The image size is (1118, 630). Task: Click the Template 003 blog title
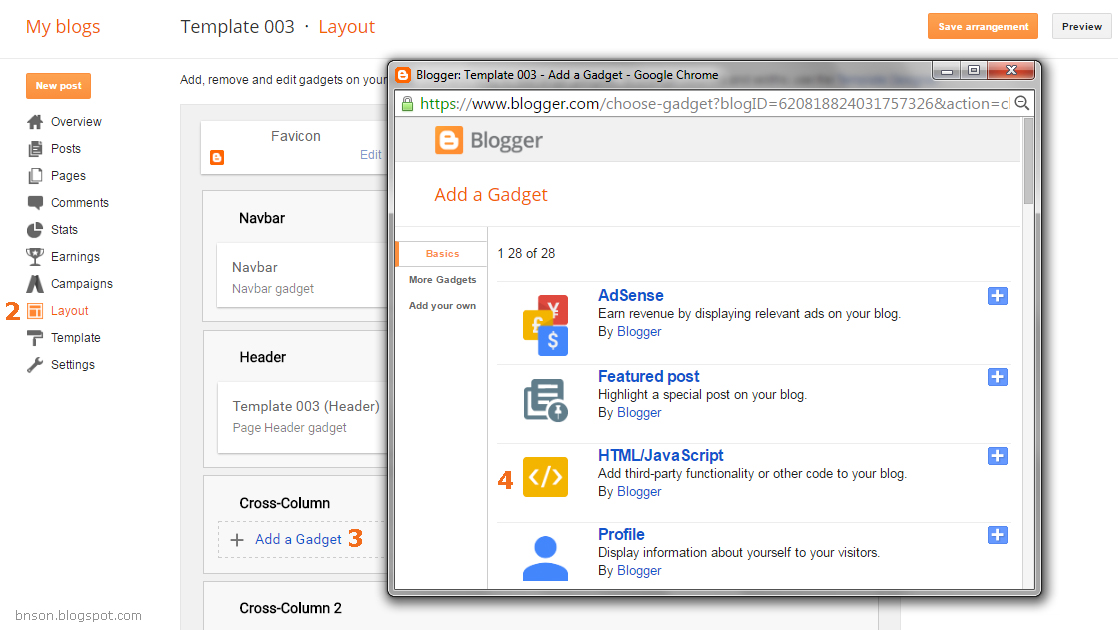[x=237, y=27]
